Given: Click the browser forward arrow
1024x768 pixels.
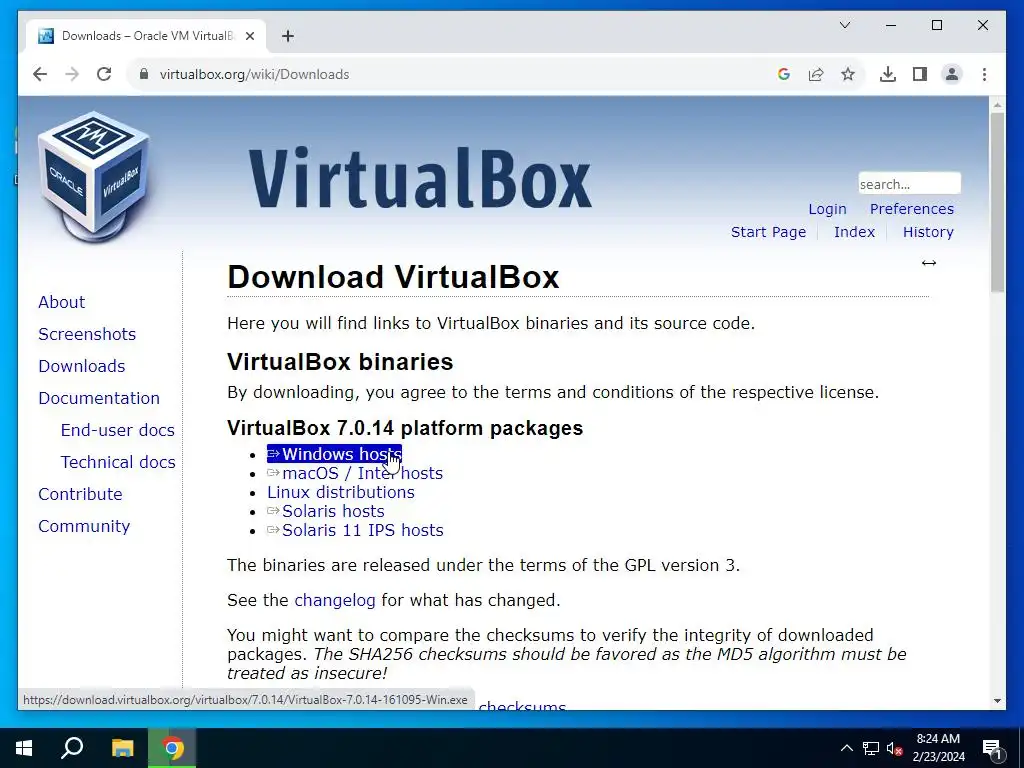Looking at the screenshot, I should [72, 74].
